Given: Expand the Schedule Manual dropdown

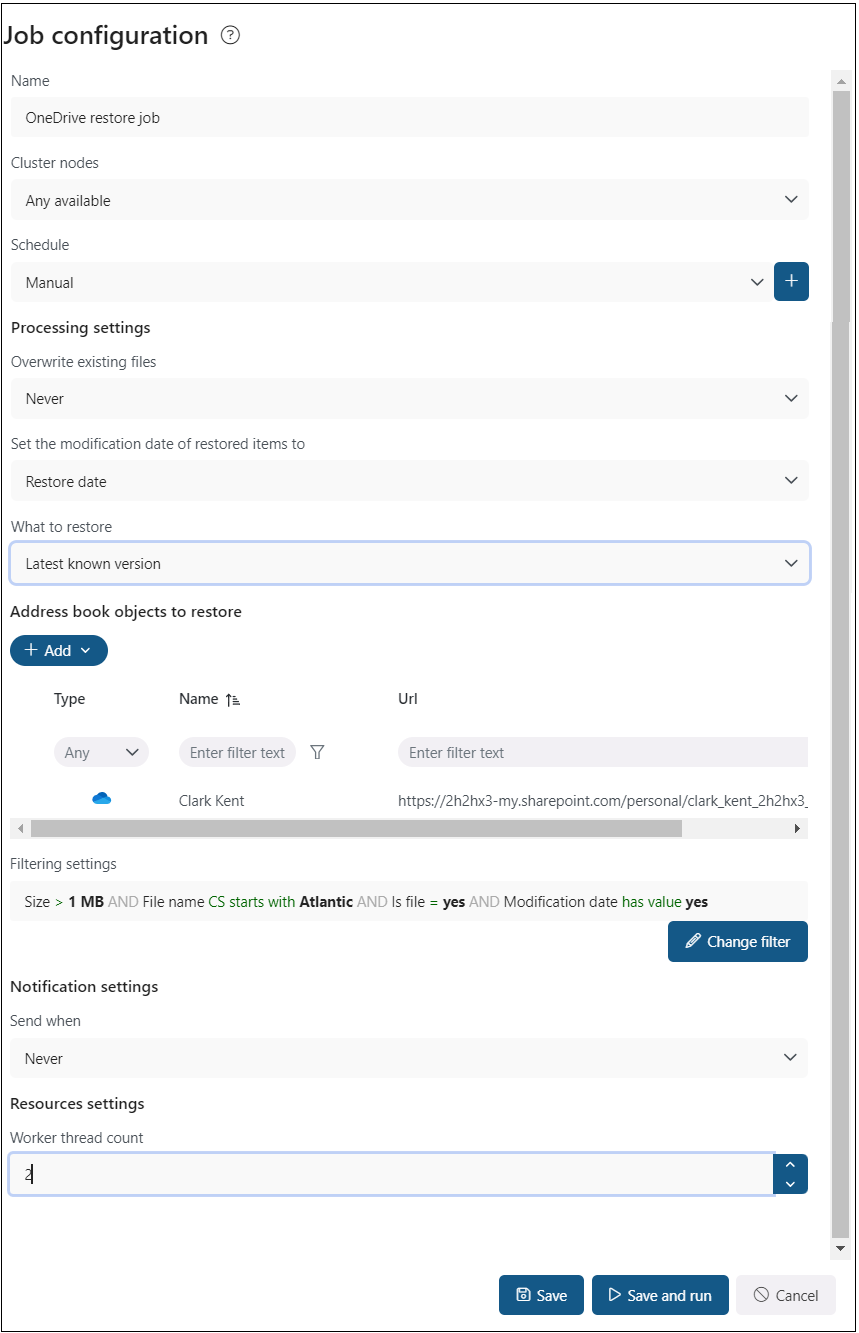Looking at the screenshot, I should click(390, 282).
